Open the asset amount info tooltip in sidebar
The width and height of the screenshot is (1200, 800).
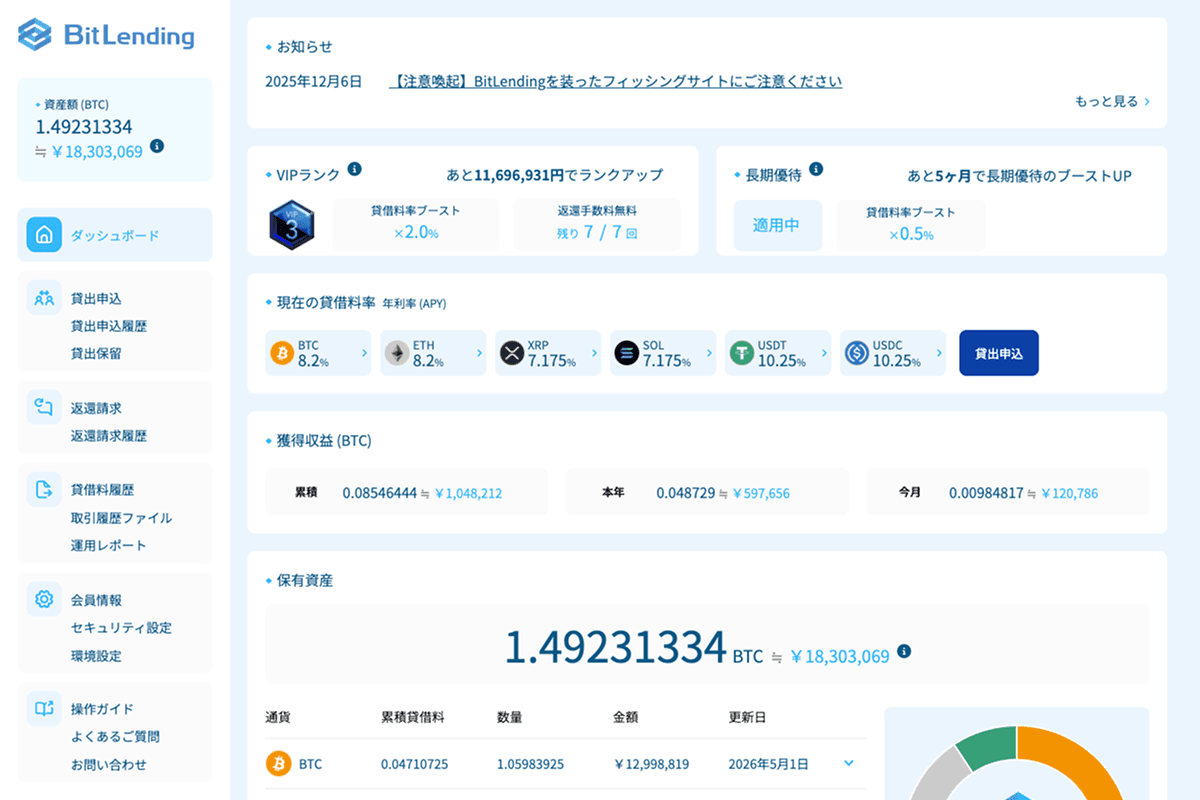[157, 146]
